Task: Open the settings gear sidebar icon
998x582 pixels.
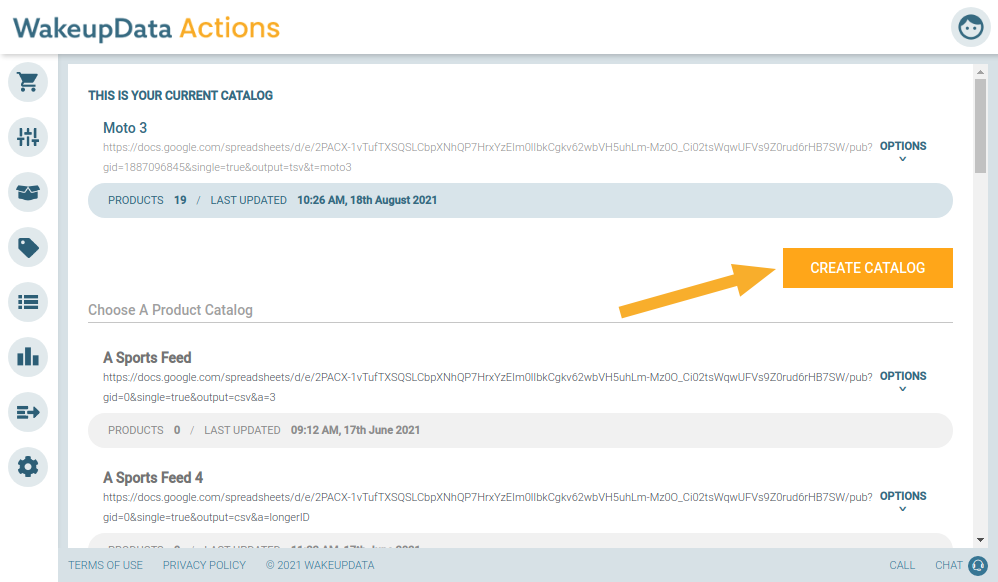Action: [28, 467]
